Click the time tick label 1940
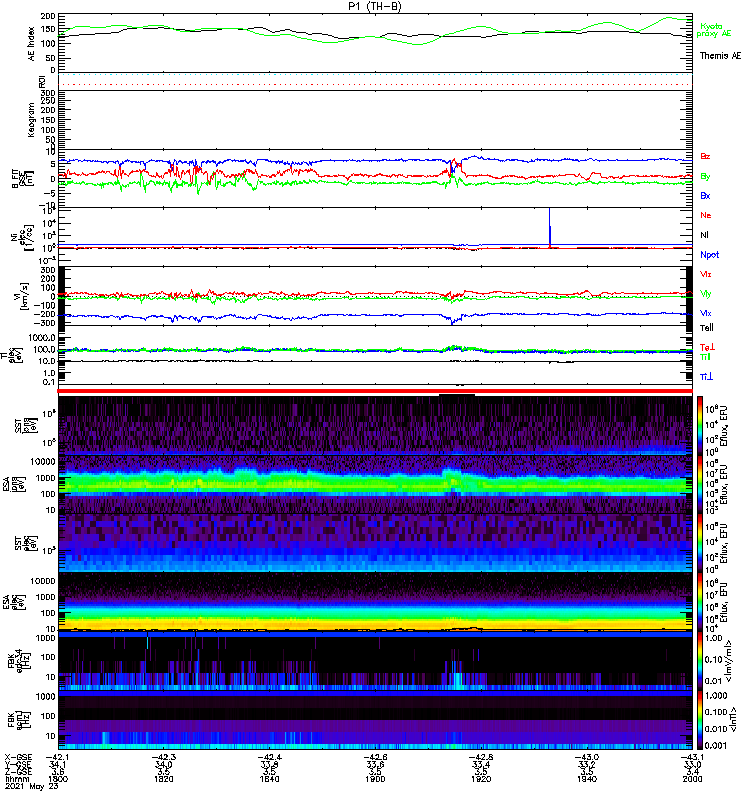750x800 pixels. [587, 779]
